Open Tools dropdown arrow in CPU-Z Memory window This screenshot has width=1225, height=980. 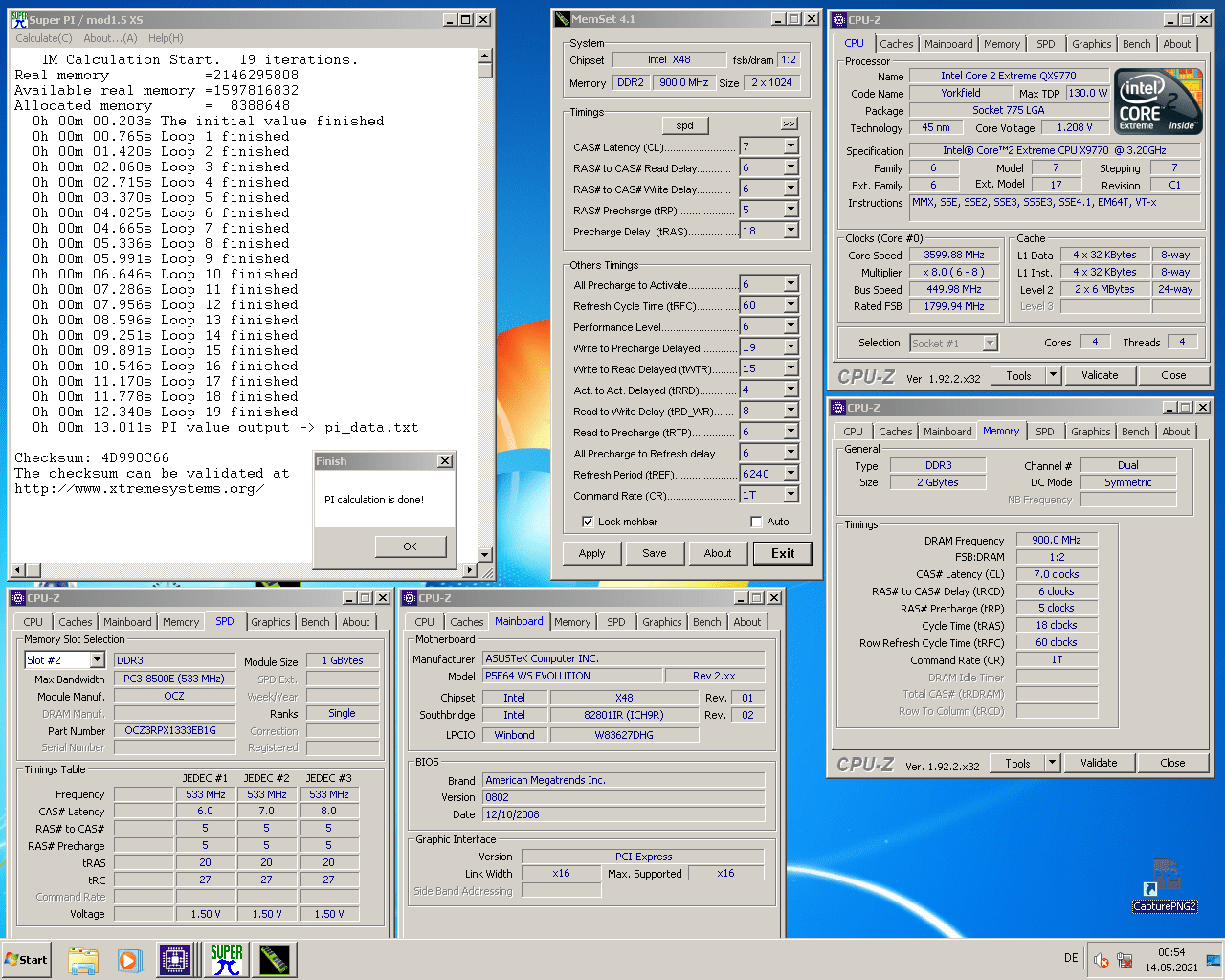coord(1052,763)
